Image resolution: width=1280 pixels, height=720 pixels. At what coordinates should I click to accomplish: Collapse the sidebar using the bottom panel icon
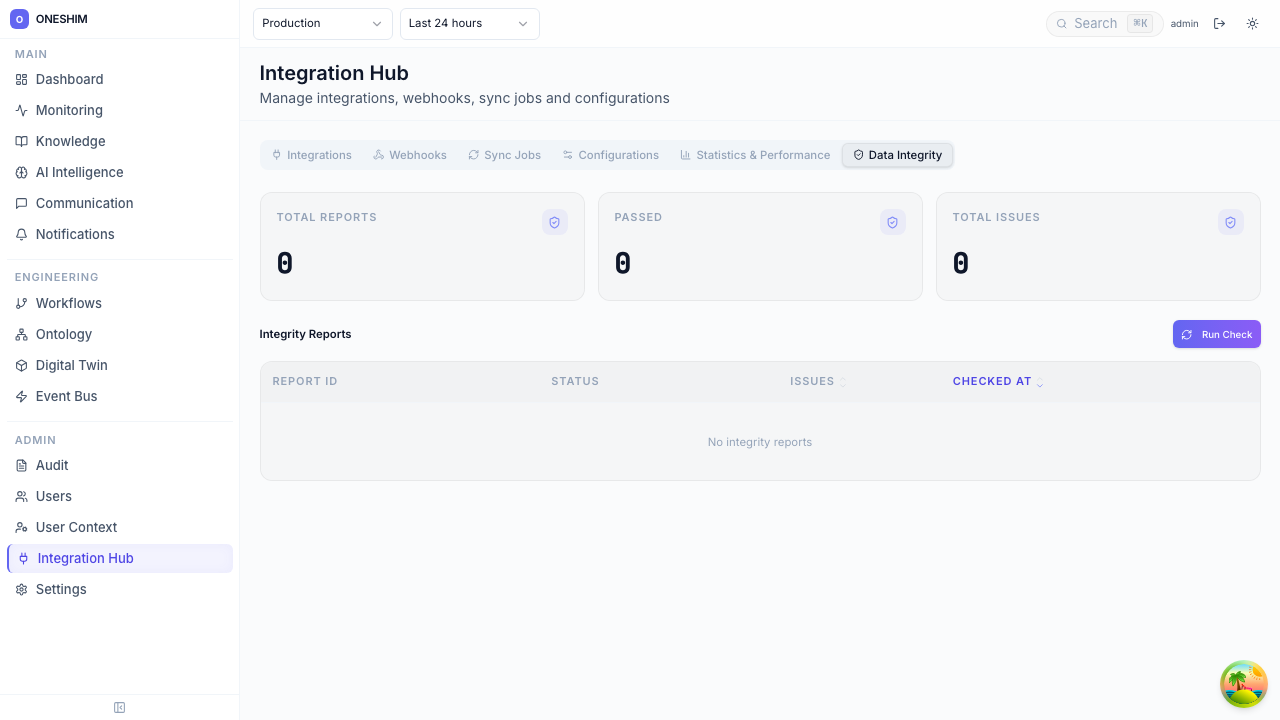(x=120, y=707)
